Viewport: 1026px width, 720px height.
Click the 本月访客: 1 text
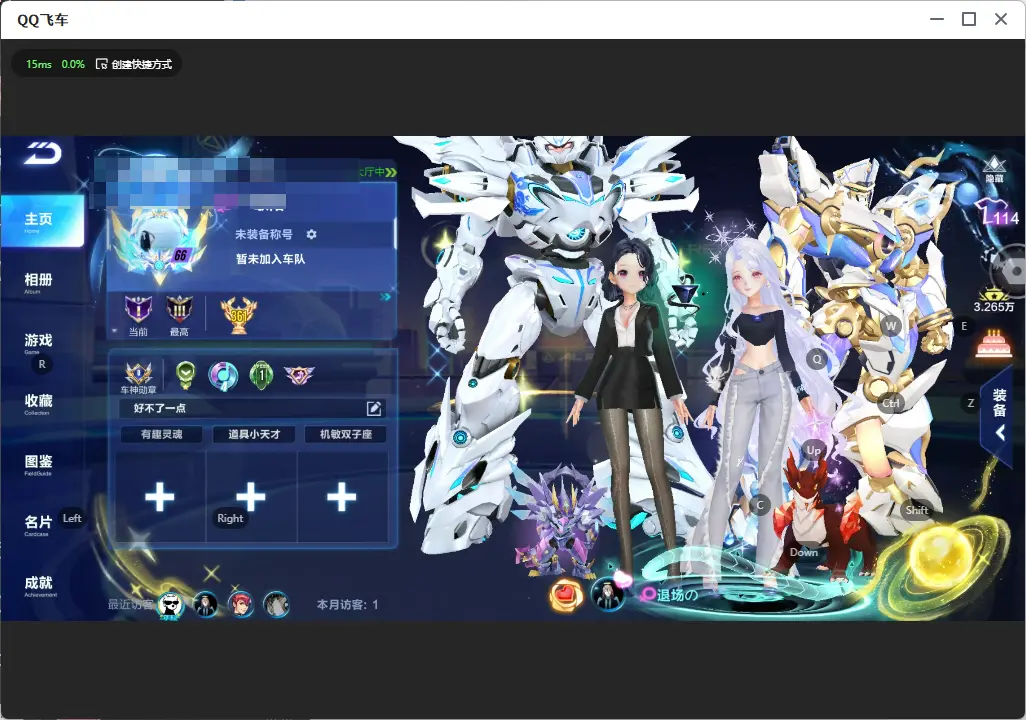click(x=347, y=605)
